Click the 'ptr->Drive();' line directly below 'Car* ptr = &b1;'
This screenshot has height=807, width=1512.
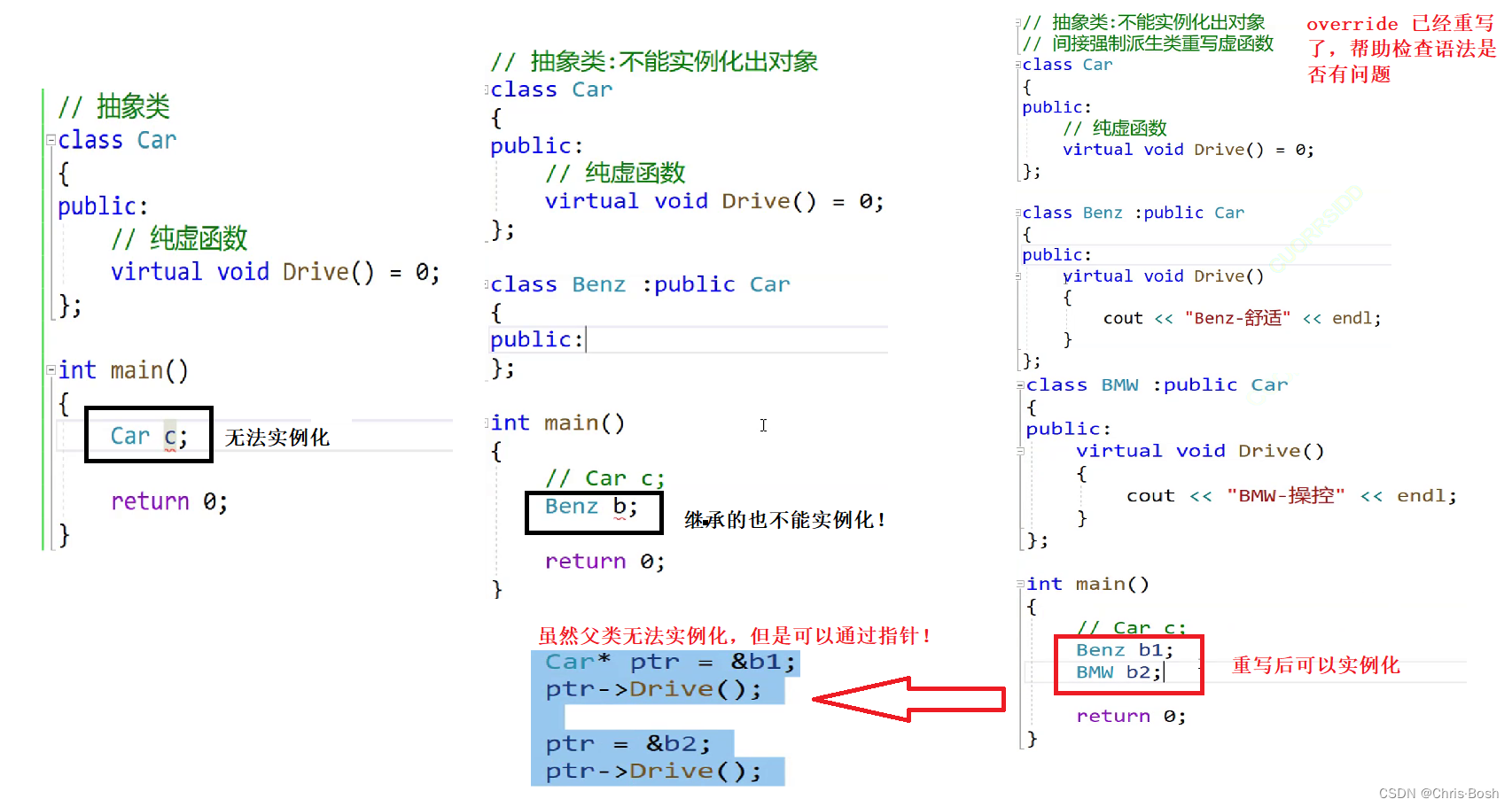point(653,690)
